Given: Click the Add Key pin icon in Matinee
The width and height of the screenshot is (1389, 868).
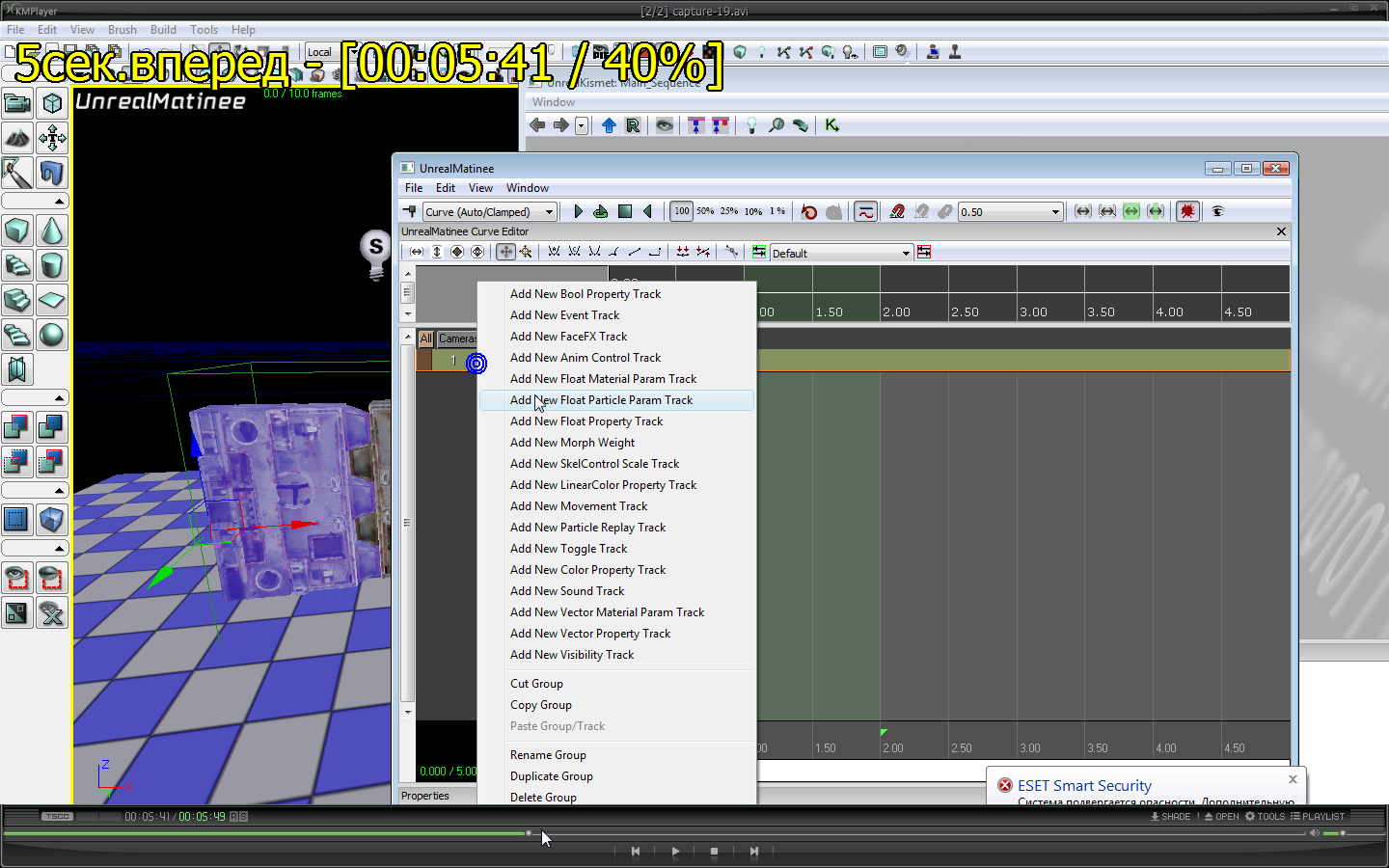Looking at the screenshot, I should click(x=409, y=211).
